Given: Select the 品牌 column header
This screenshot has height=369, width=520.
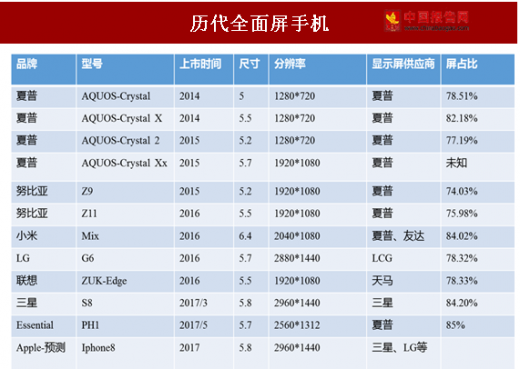Looking at the screenshot, I should 44,69.
